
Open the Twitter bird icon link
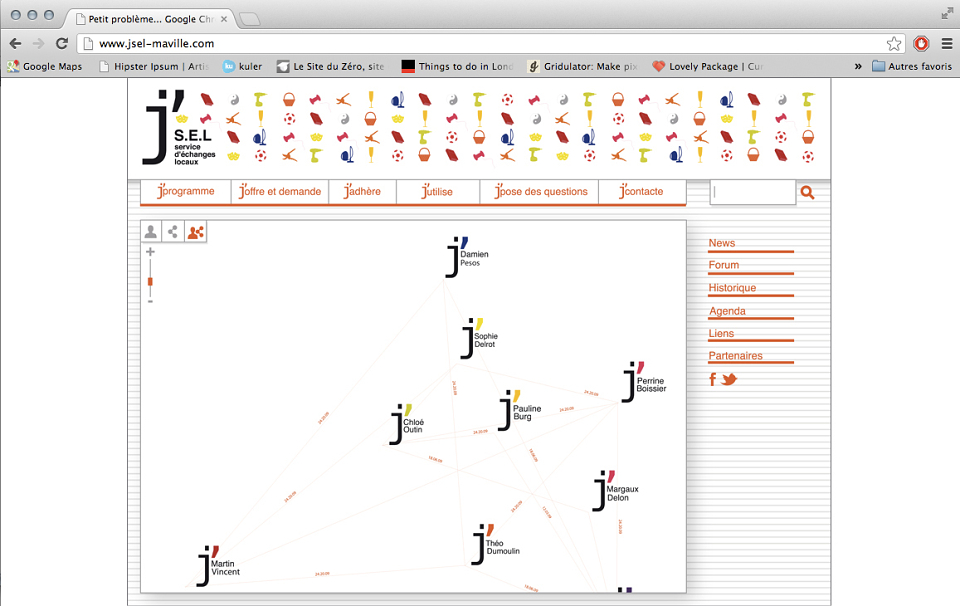[729, 380]
